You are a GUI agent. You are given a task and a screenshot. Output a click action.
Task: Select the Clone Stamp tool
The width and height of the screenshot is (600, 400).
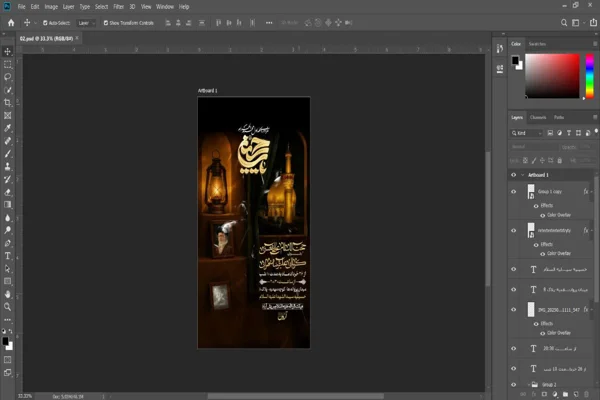click(7, 166)
